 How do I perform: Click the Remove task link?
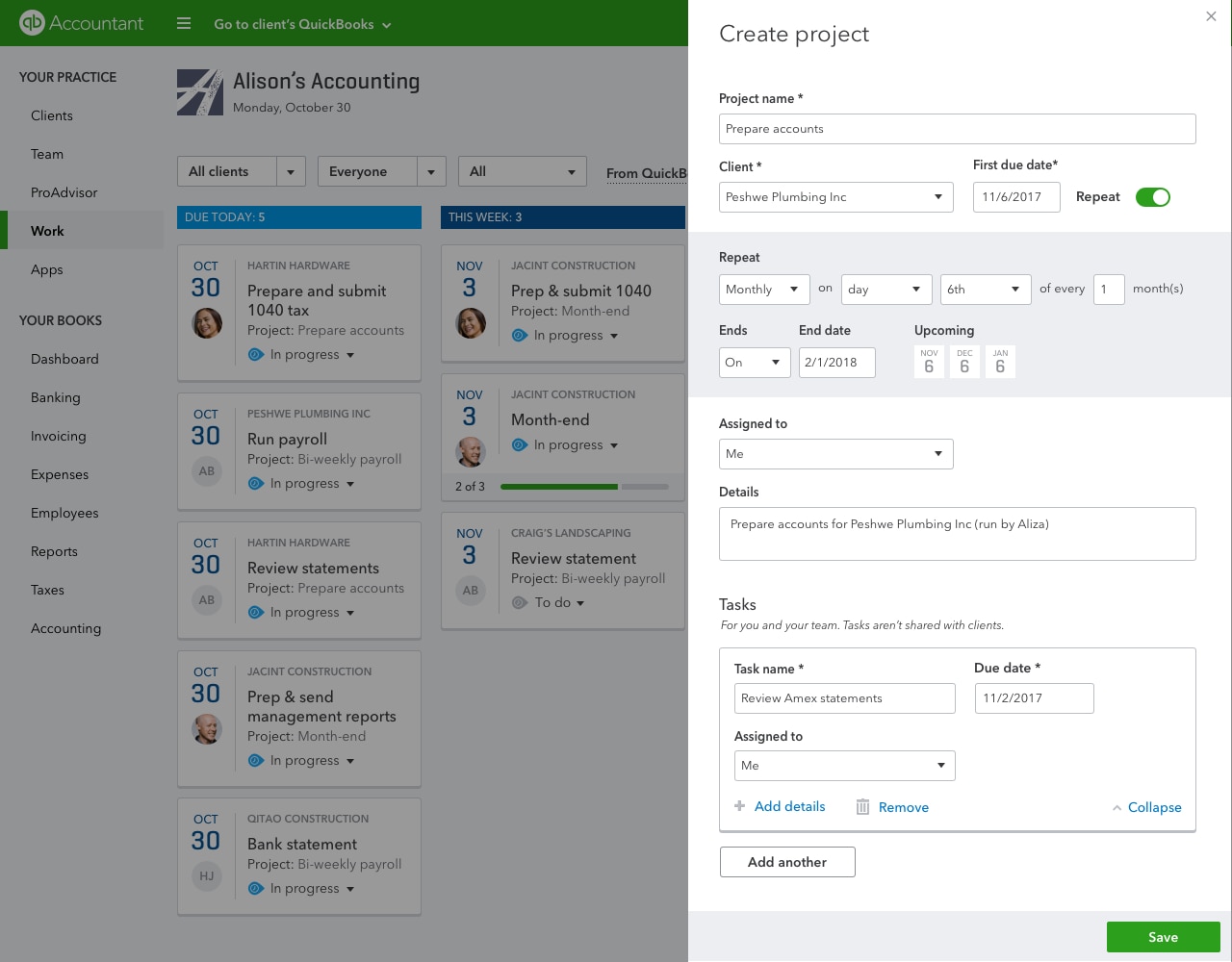[x=904, y=807]
